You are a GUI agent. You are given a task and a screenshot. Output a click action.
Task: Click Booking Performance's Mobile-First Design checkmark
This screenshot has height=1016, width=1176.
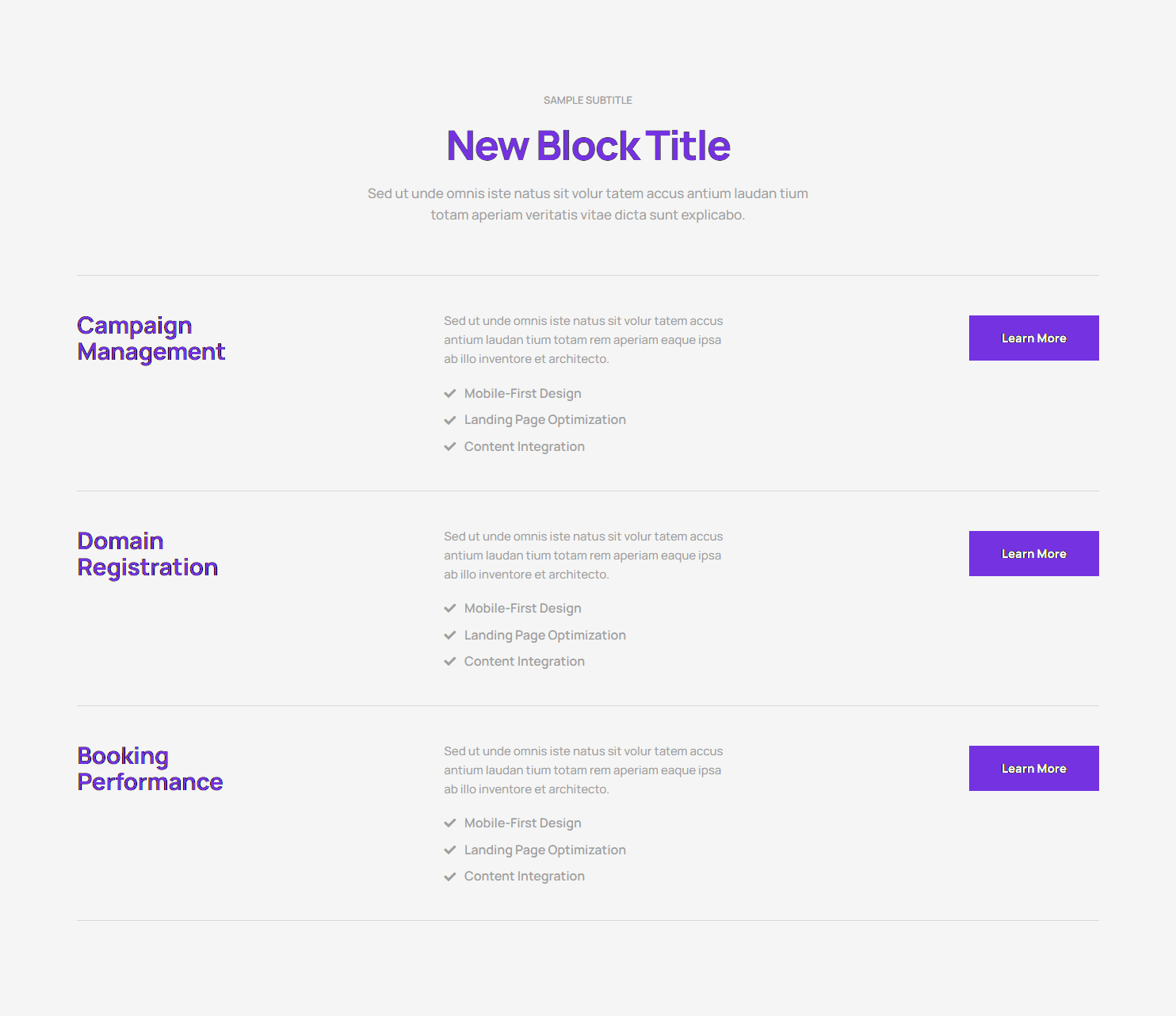point(450,823)
